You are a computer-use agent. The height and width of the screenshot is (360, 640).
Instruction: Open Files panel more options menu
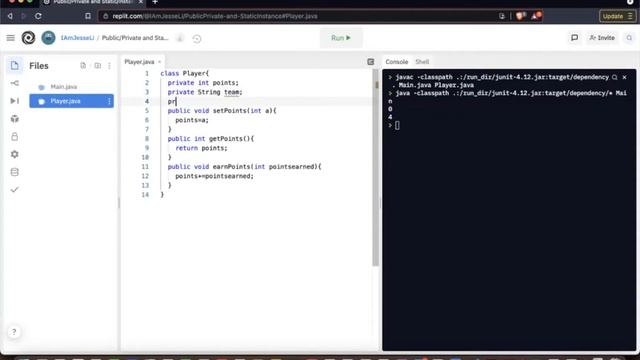[x=109, y=66]
